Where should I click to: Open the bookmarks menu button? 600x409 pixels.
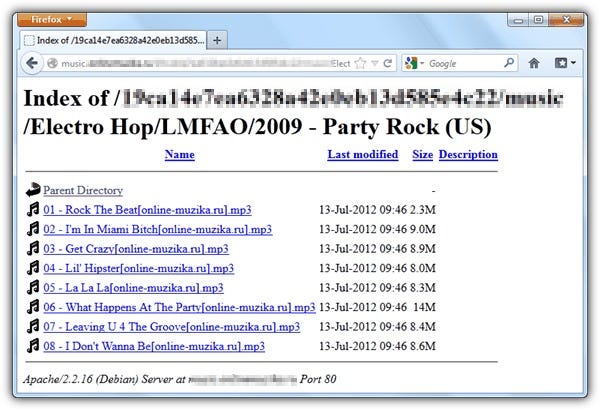coord(565,63)
